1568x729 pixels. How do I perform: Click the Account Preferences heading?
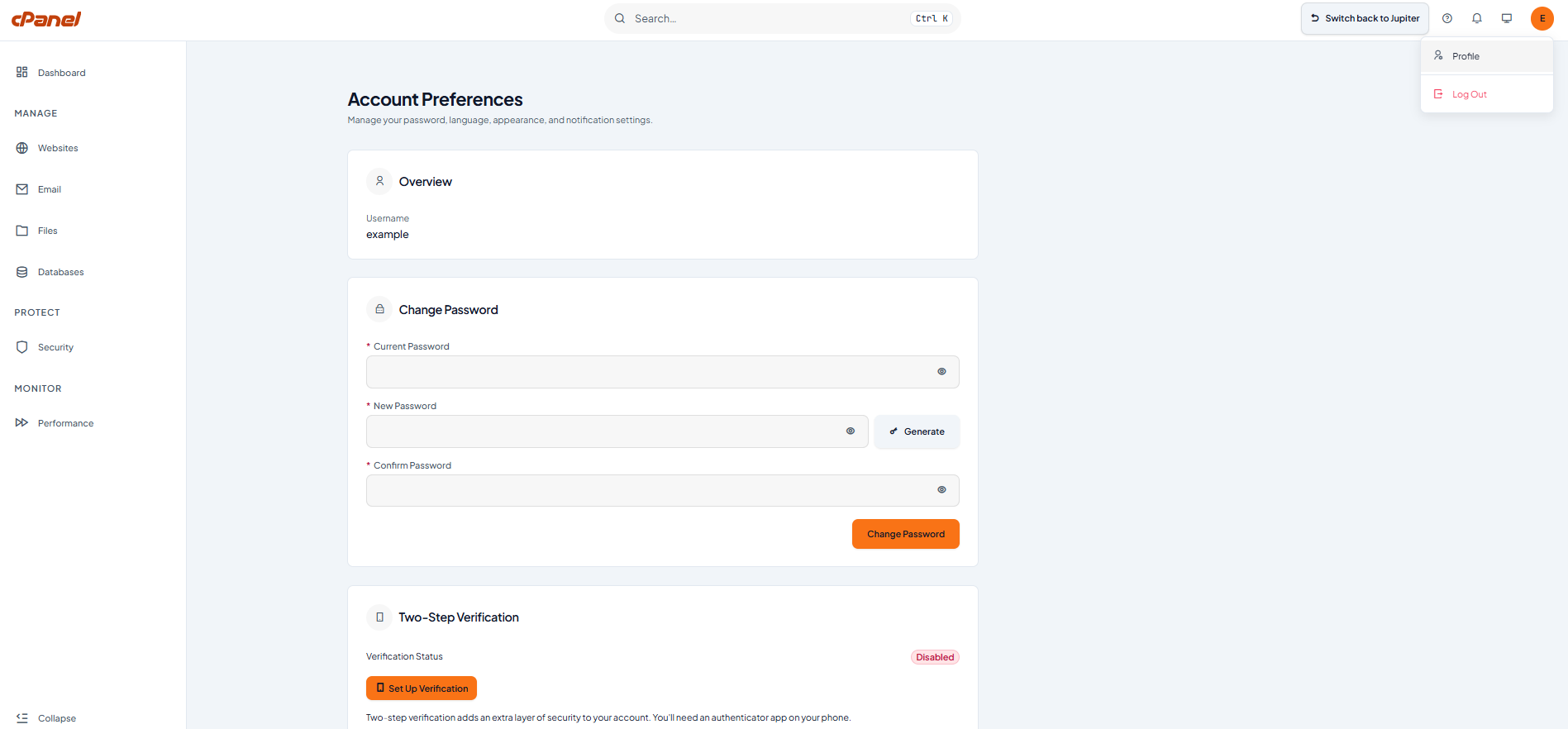pos(435,99)
